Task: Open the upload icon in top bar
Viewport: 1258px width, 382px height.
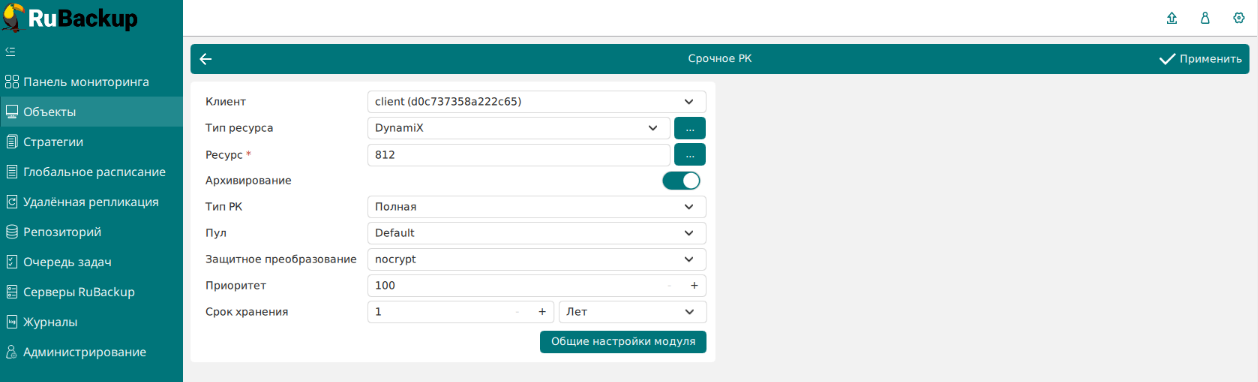Action: [1172, 18]
